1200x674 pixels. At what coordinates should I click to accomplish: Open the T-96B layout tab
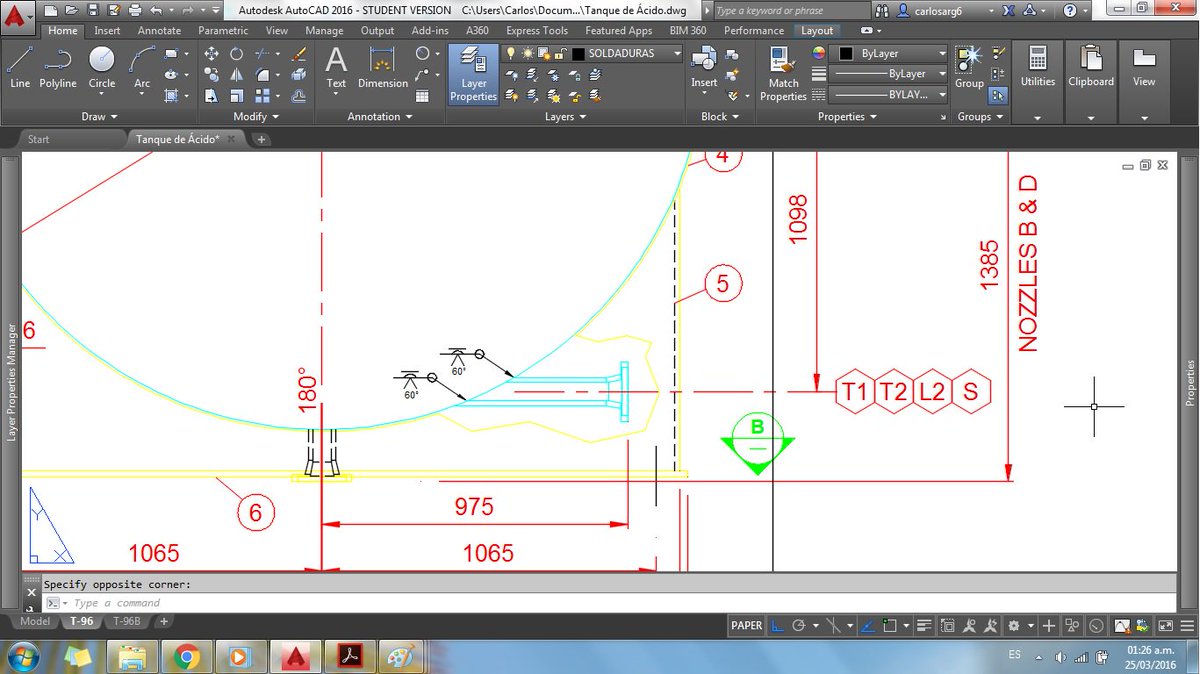127,621
